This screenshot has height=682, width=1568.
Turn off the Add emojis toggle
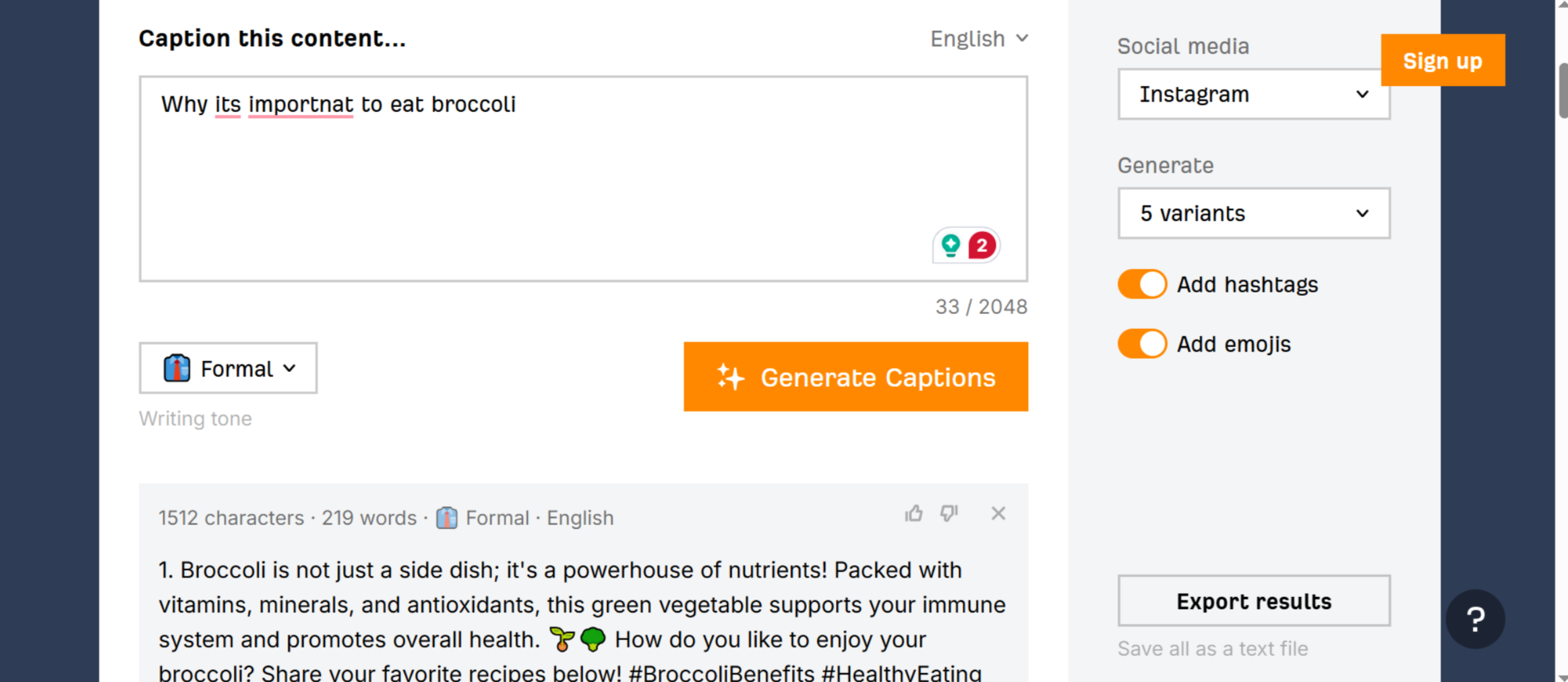(1142, 344)
